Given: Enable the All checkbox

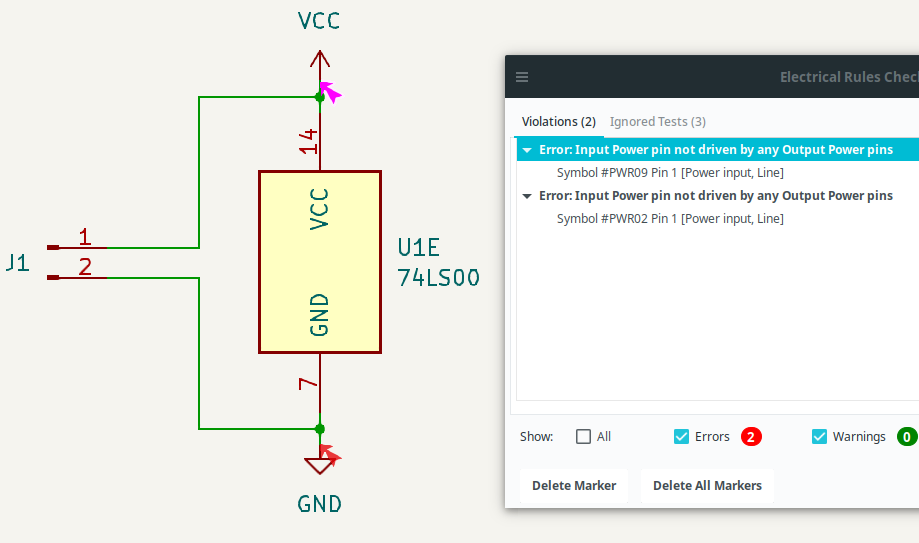Looking at the screenshot, I should 584,437.
